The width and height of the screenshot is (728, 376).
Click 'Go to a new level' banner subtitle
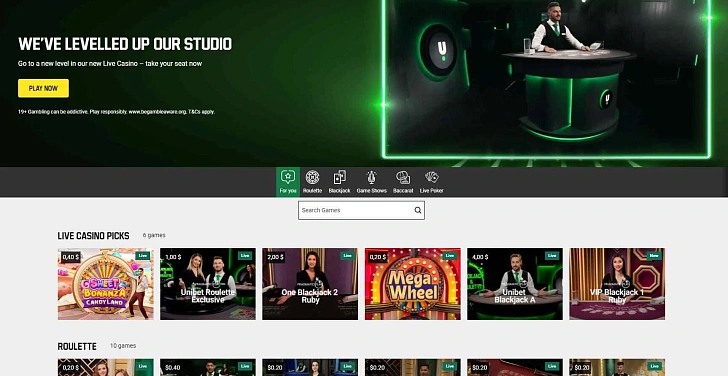(110, 64)
